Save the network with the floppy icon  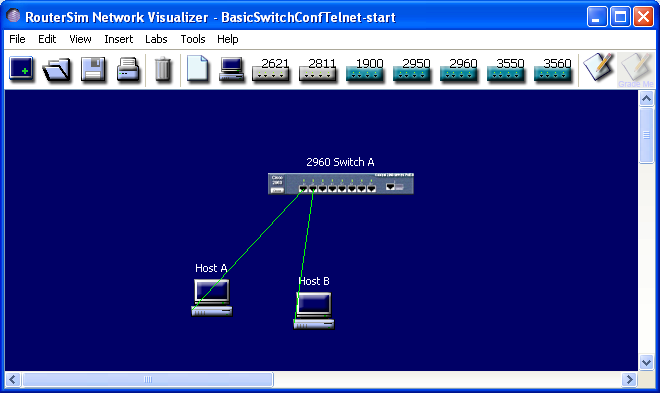[x=93, y=69]
